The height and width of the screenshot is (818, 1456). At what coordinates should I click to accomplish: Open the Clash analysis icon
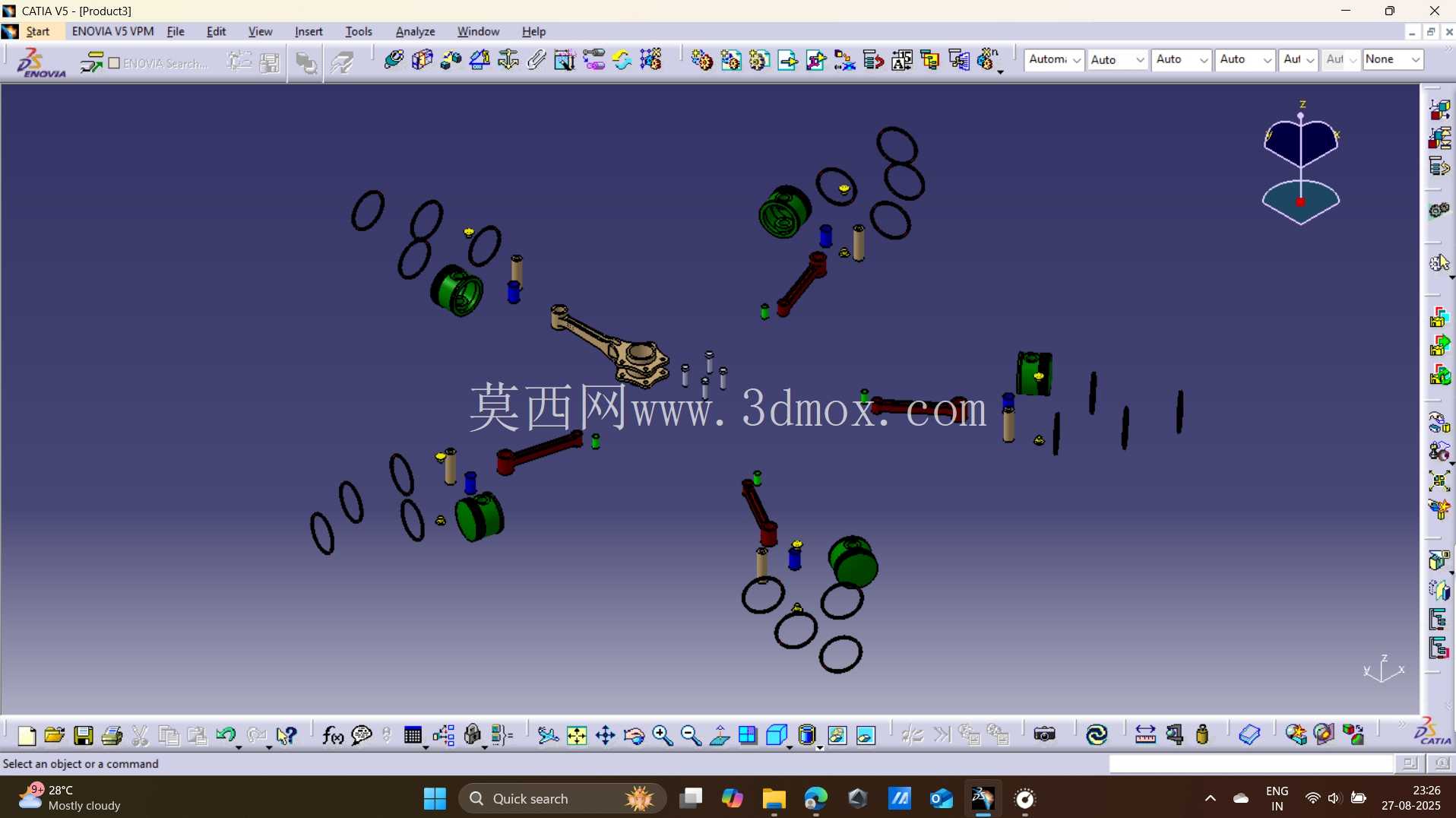[1296, 734]
